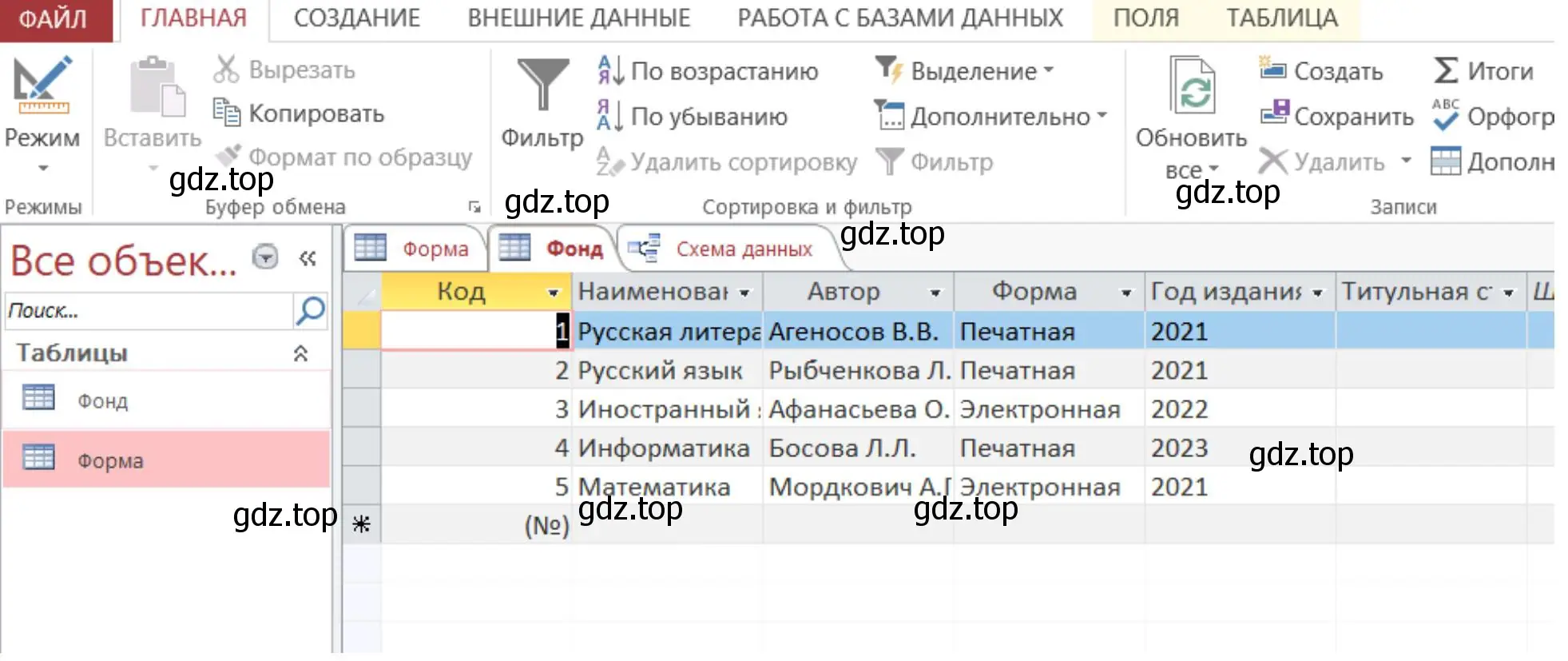
Task: Switch to the Фонд document tab
Action: click(551, 249)
